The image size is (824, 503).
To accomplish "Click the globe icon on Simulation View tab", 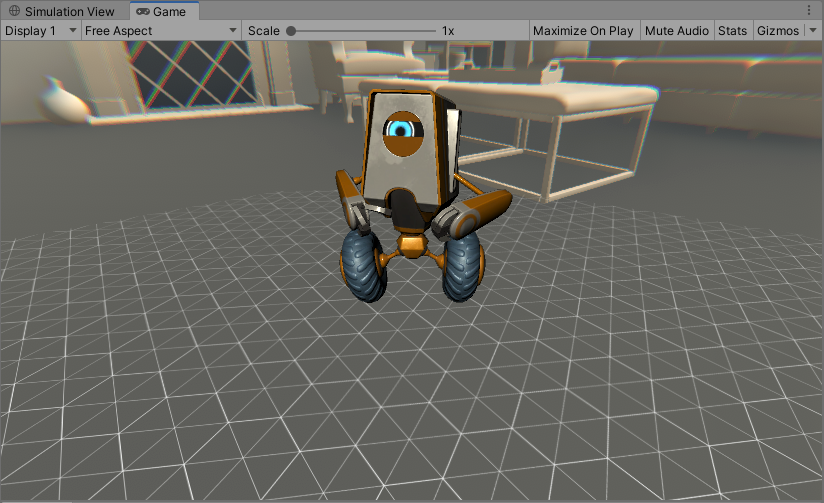I will [15, 11].
